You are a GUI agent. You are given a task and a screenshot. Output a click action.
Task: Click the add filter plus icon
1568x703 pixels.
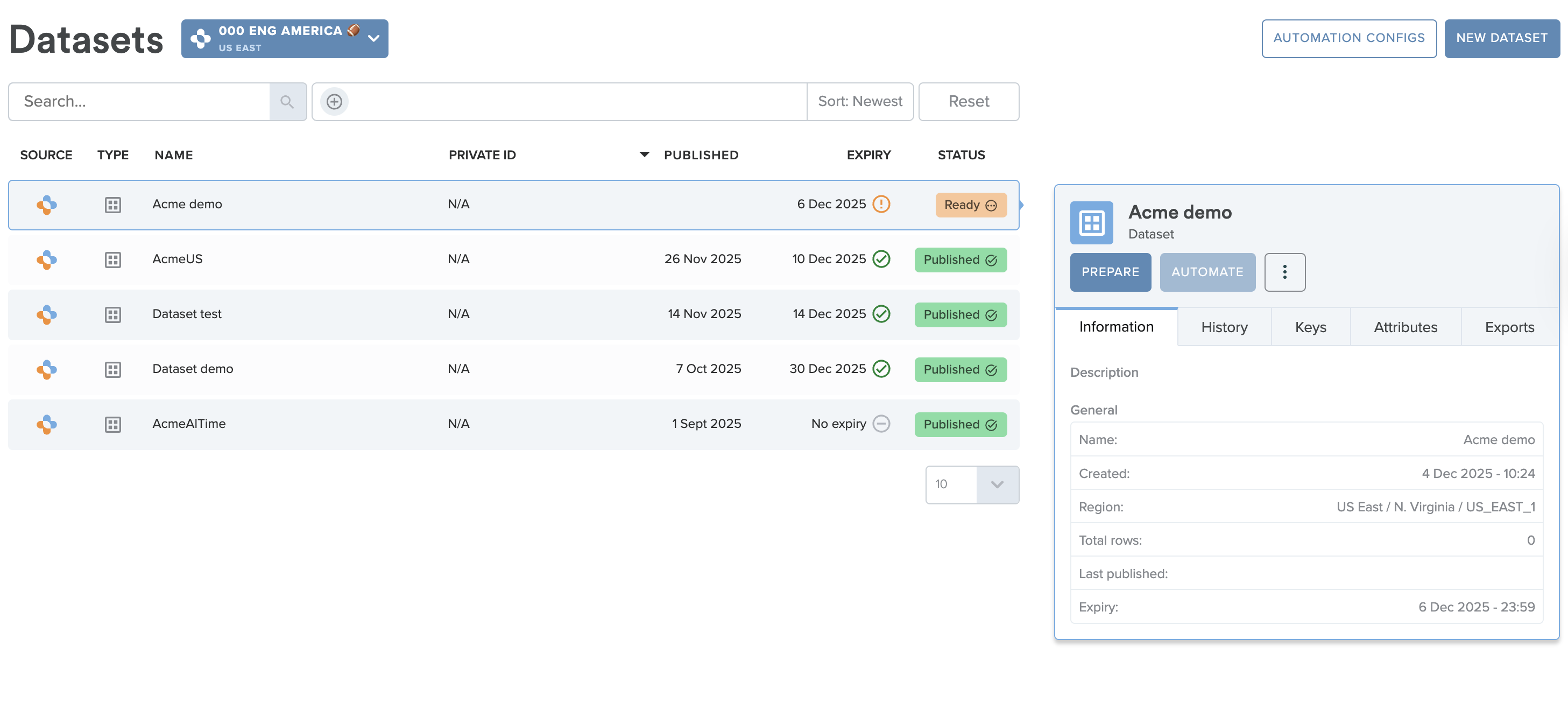tap(334, 102)
